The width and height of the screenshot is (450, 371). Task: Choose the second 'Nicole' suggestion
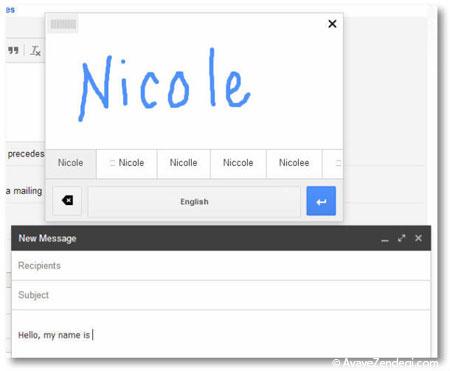tap(127, 163)
